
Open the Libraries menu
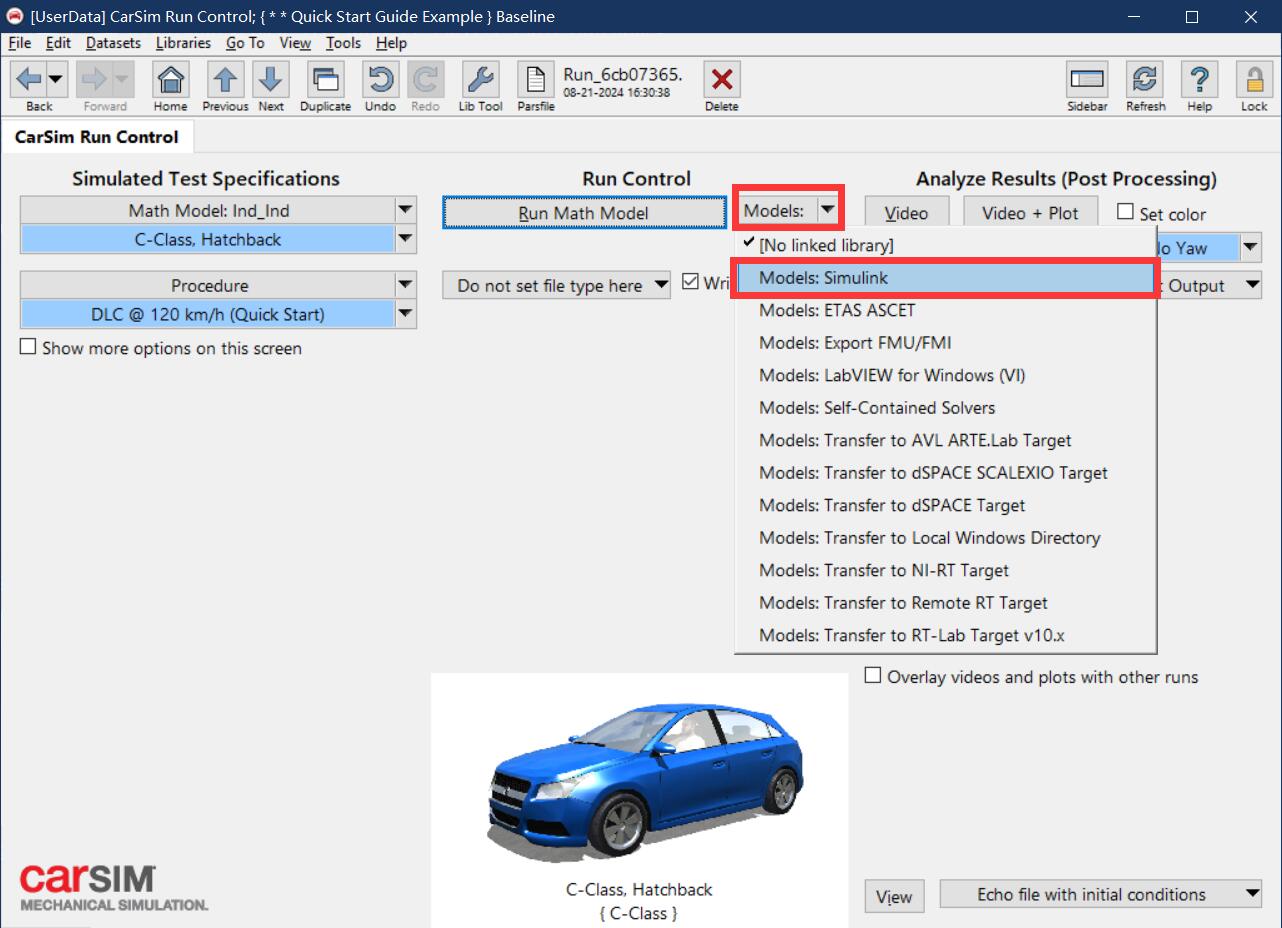[x=183, y=43]
